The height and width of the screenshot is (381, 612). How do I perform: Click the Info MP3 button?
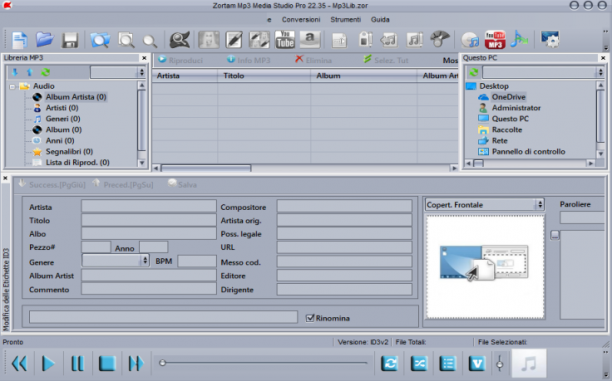249,60
